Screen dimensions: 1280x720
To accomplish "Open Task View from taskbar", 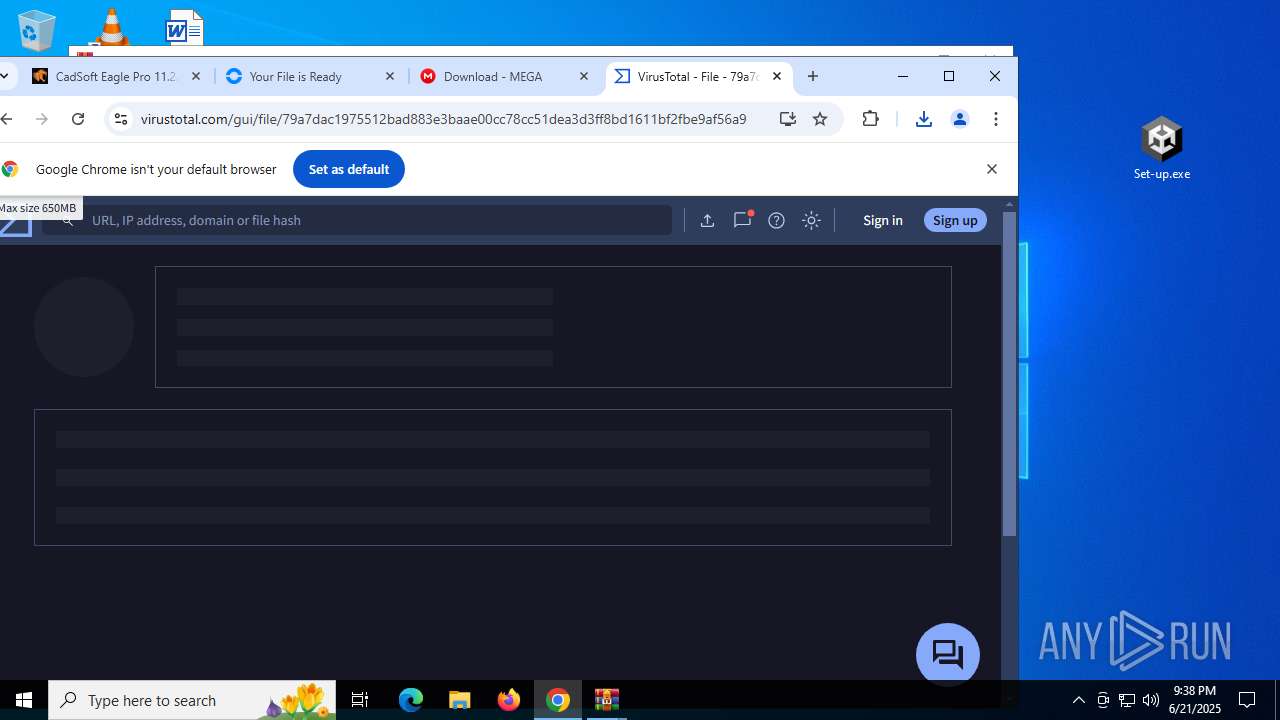I will coord(360,700).
